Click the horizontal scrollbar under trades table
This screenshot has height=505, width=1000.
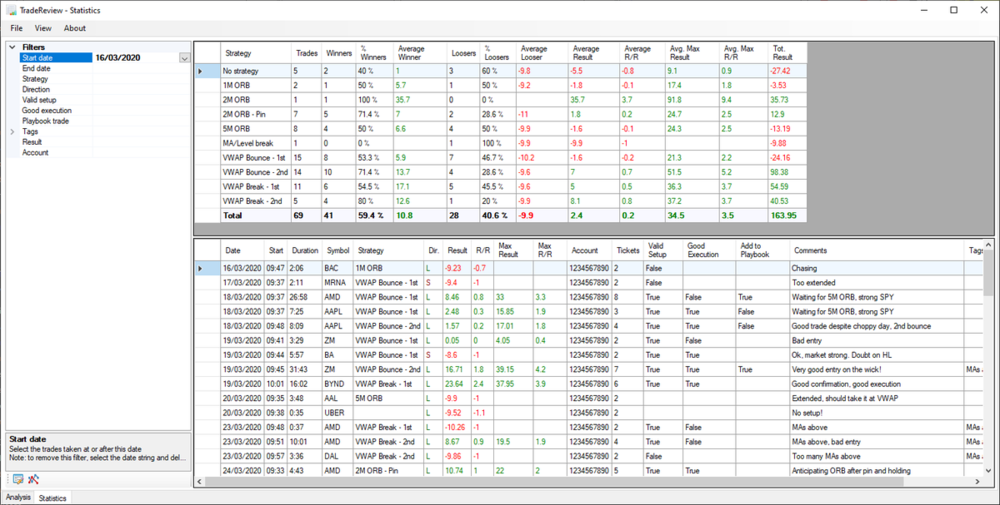pyautogui.click(x=580, y=481)
